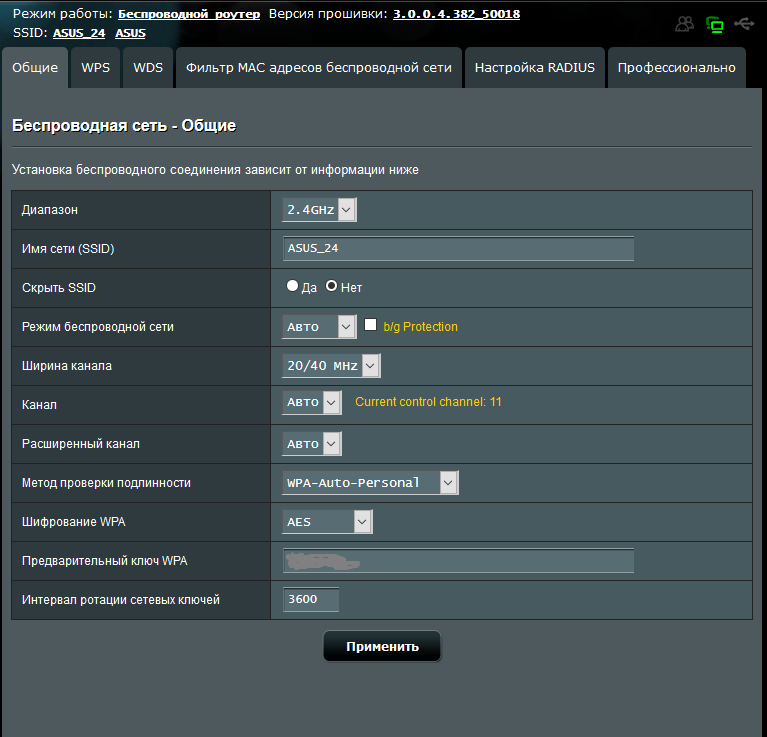This screenshot has width=767, height=737.
Task: Click the Интервал ротации сетевых ключей field
Action: point(311,600)
